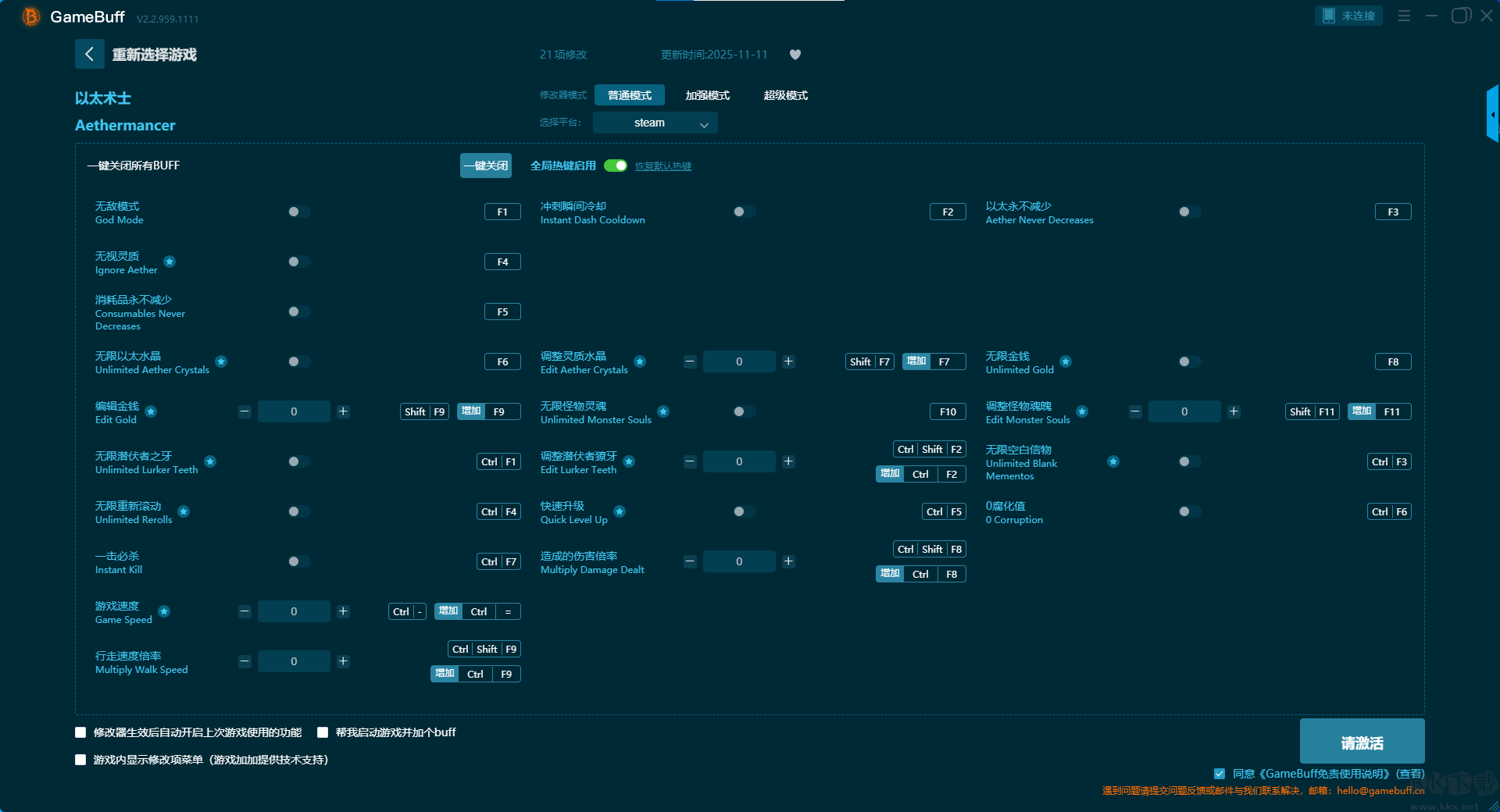This screenshot has height=812, width=1500.
Task: Click the star icon next to Quick Level Up
Action: click(x=620, y=511)
